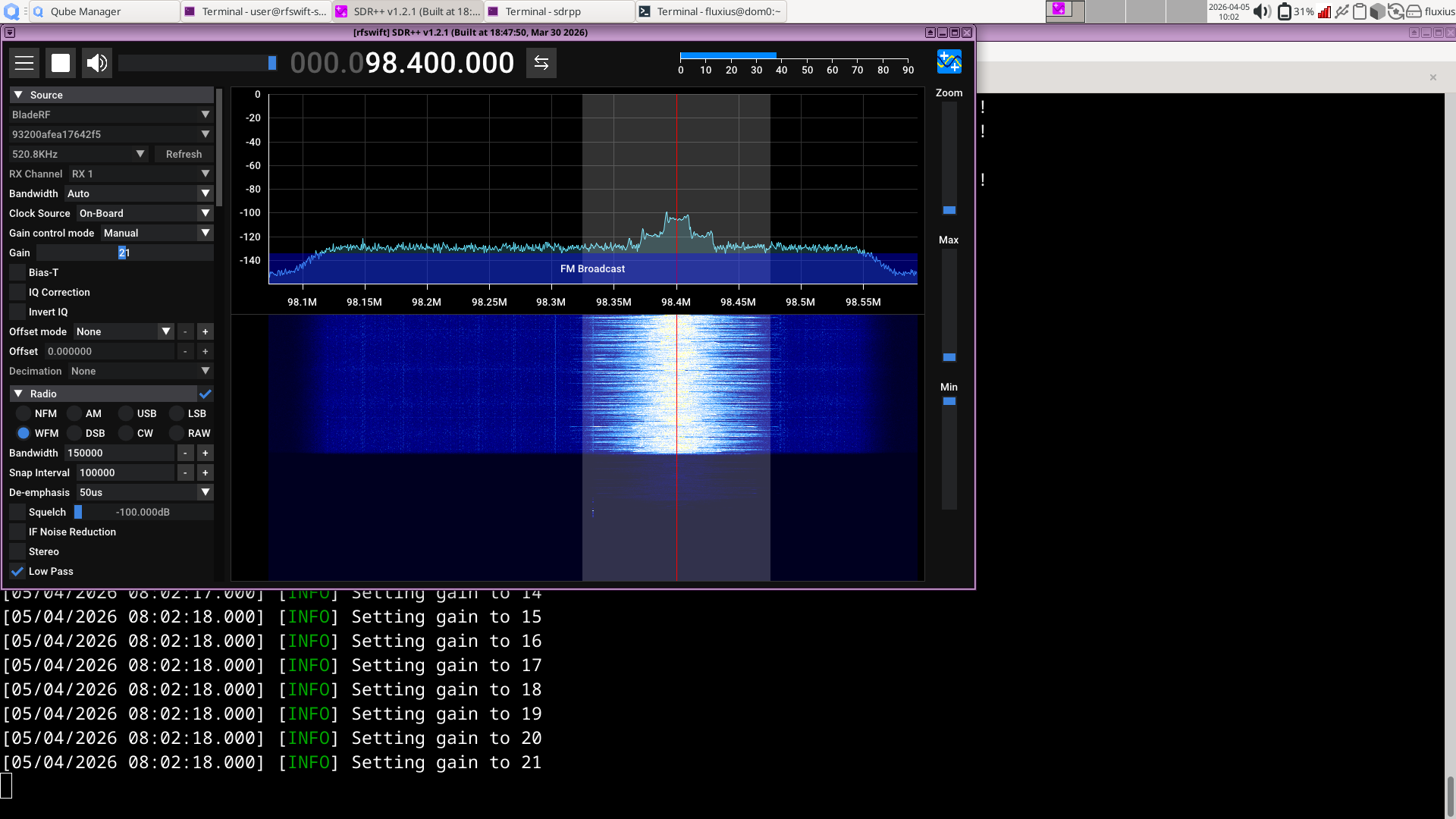The image size is (1456, 819).
Task: Open the SDR++ hamburger menu
Action: (24, 62)
